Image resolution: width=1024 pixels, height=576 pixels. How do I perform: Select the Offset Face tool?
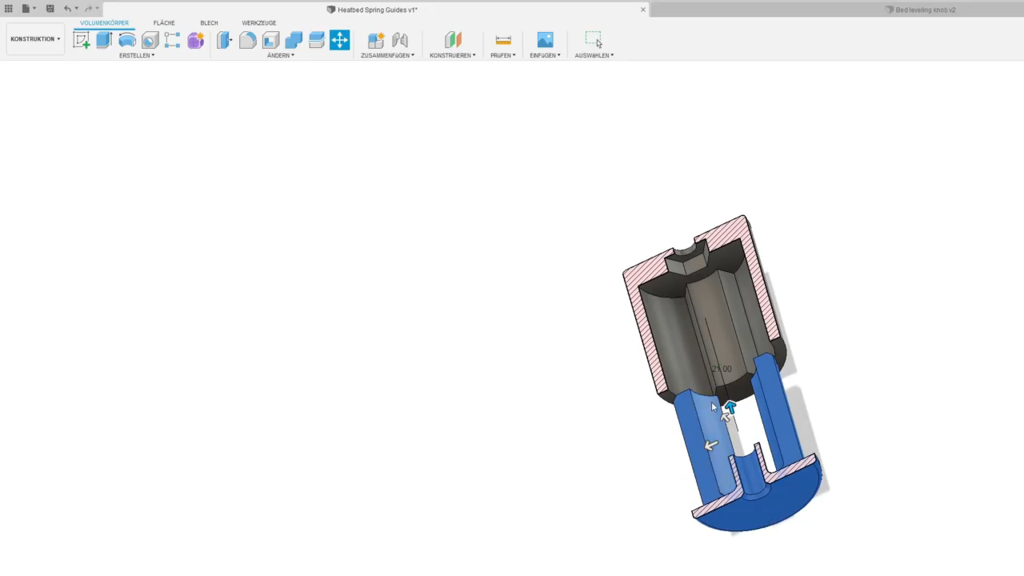pos(317,40)
